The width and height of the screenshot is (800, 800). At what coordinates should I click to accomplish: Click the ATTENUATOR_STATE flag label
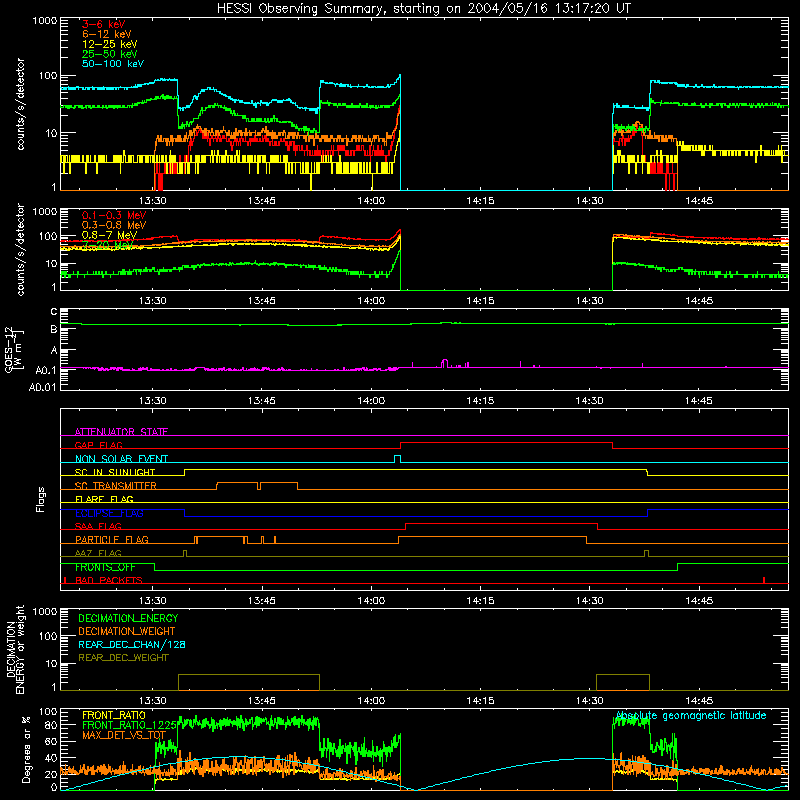[121, 432]
